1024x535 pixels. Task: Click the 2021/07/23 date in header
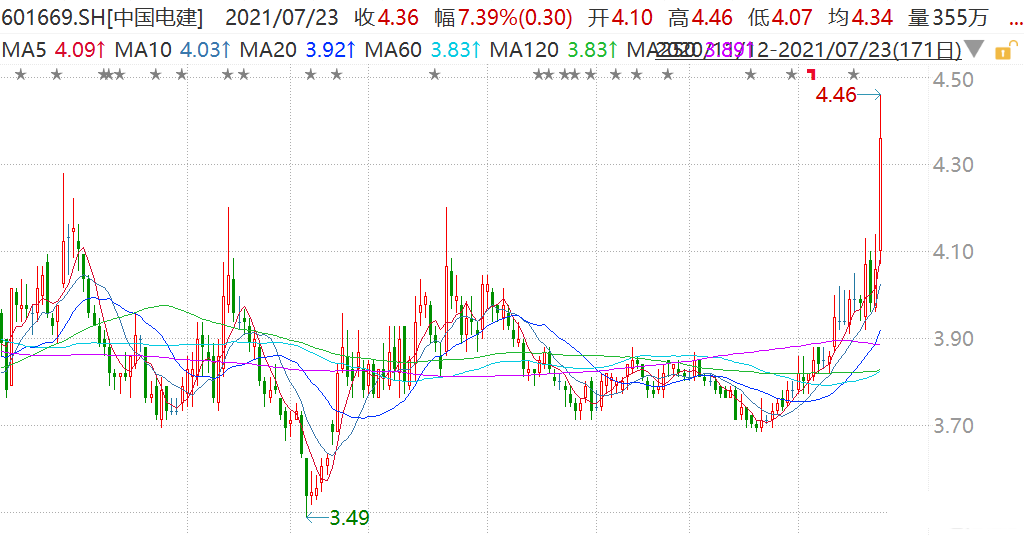281,18
